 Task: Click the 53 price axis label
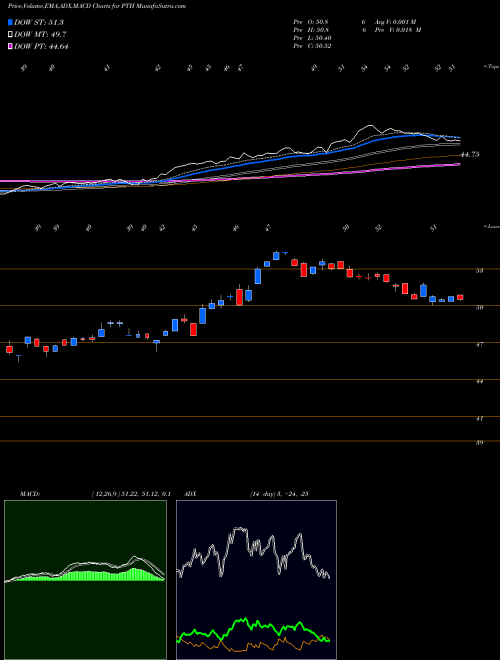(x=480, y=271)
